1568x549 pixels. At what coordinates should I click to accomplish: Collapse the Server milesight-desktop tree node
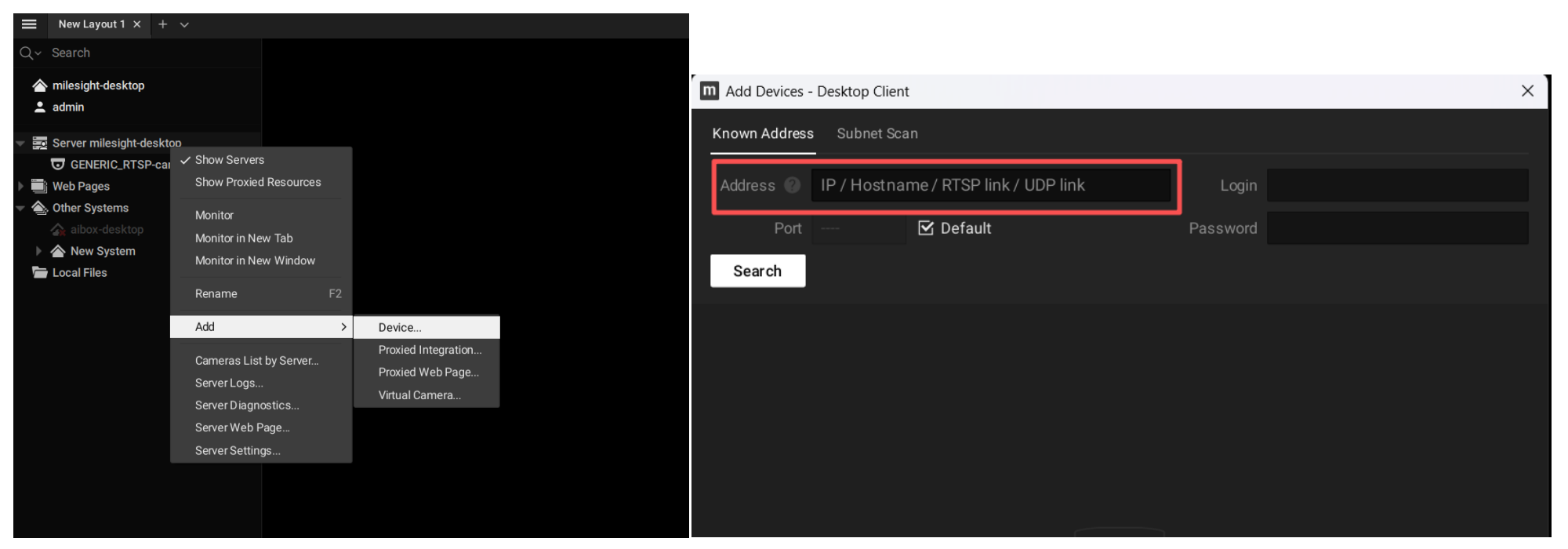tap(20, 144)
